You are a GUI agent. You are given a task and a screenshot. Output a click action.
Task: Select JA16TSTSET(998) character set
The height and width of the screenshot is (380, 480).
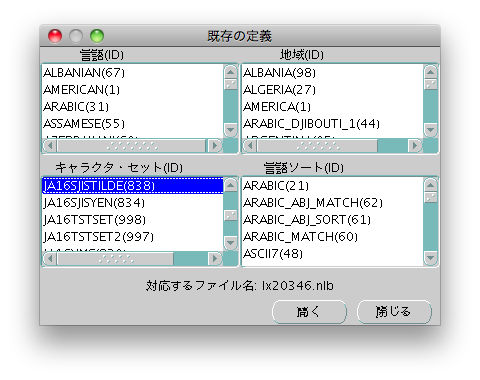(x=133, y=220)
